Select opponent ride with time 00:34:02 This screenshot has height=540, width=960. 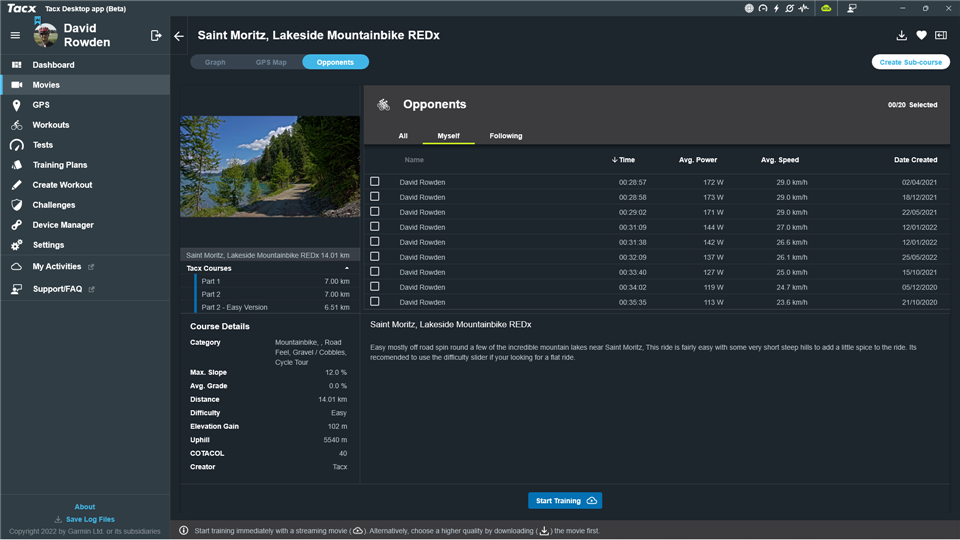[375, 287]
